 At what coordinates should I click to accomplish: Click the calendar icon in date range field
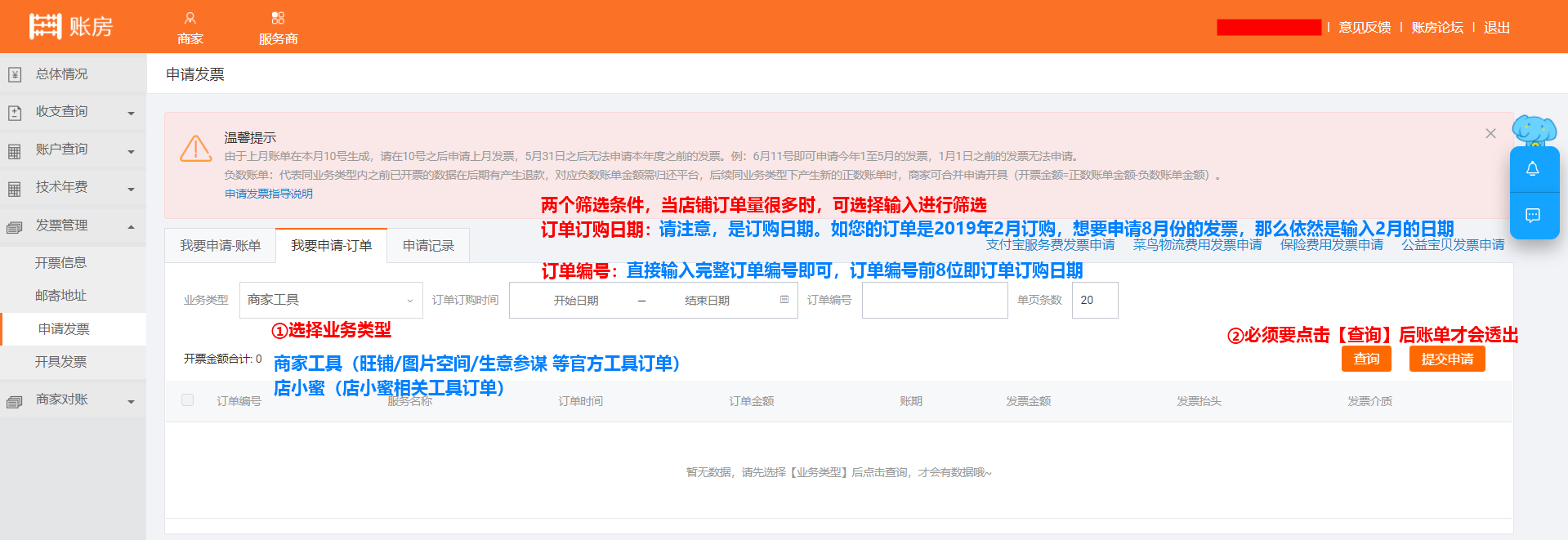pyautogui.click(x=784, y=300)
